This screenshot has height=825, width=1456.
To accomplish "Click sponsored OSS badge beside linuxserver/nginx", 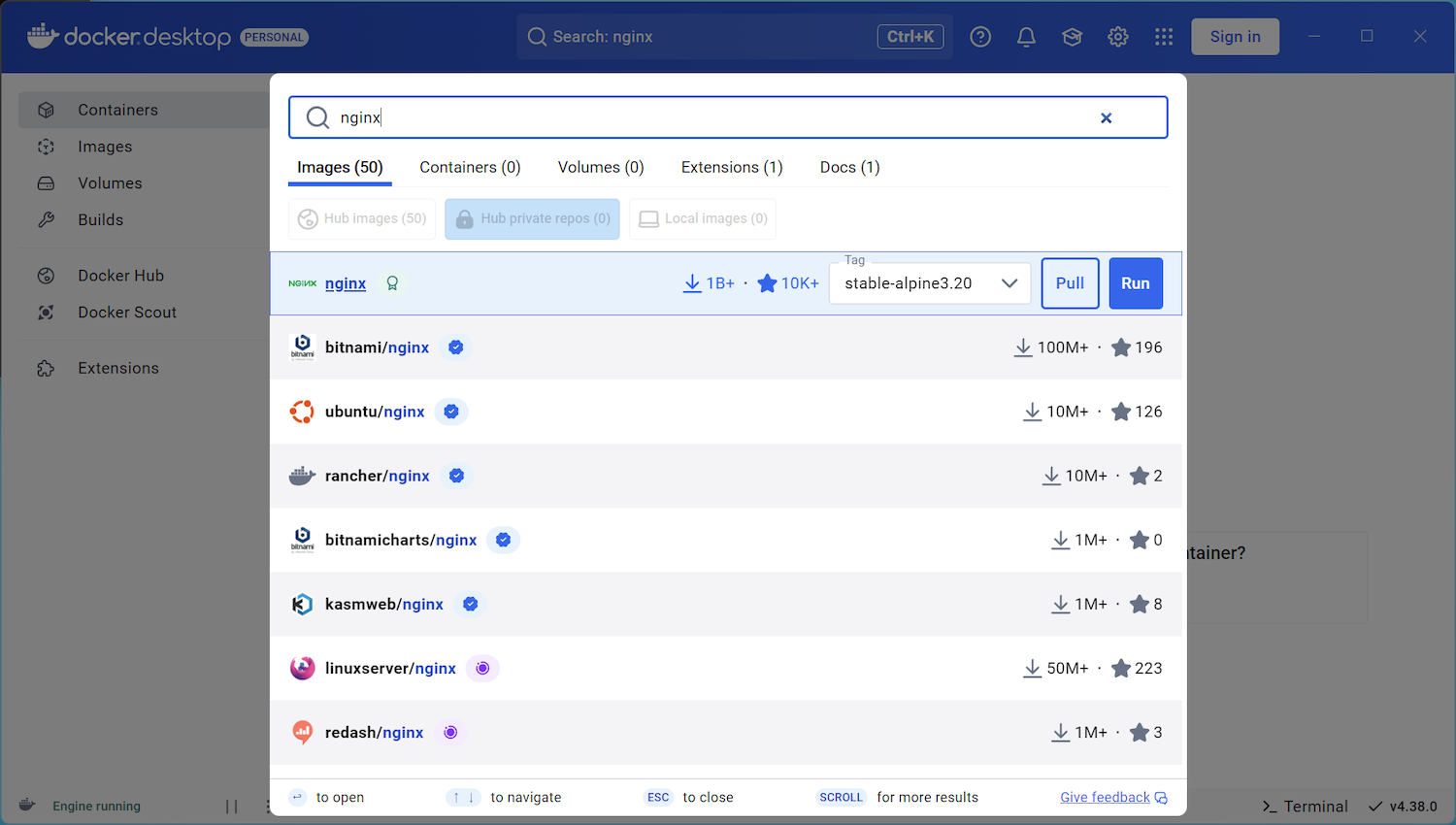I will click(482, 668).
